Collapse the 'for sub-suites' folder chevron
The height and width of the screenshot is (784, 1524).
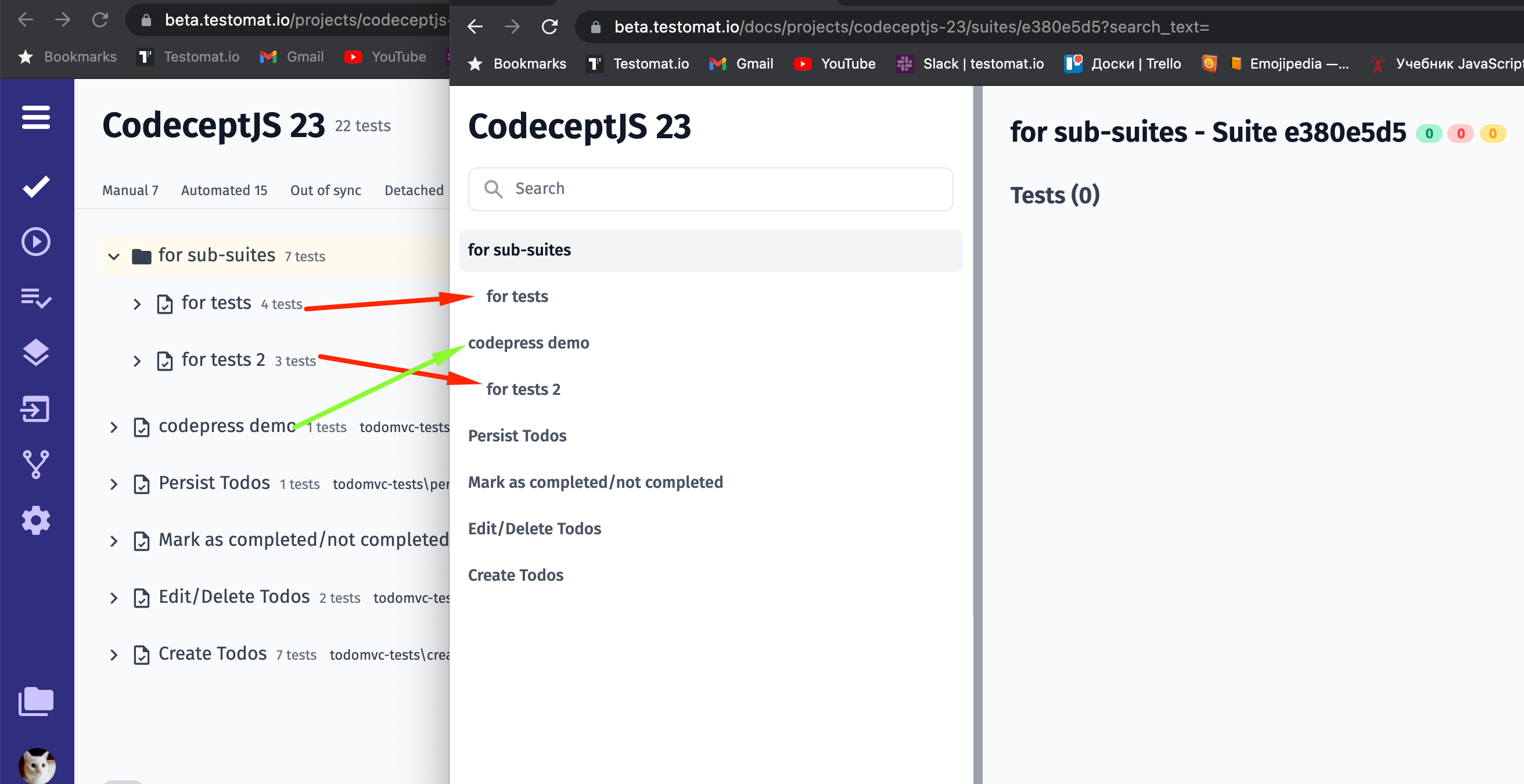pos(114,256)
